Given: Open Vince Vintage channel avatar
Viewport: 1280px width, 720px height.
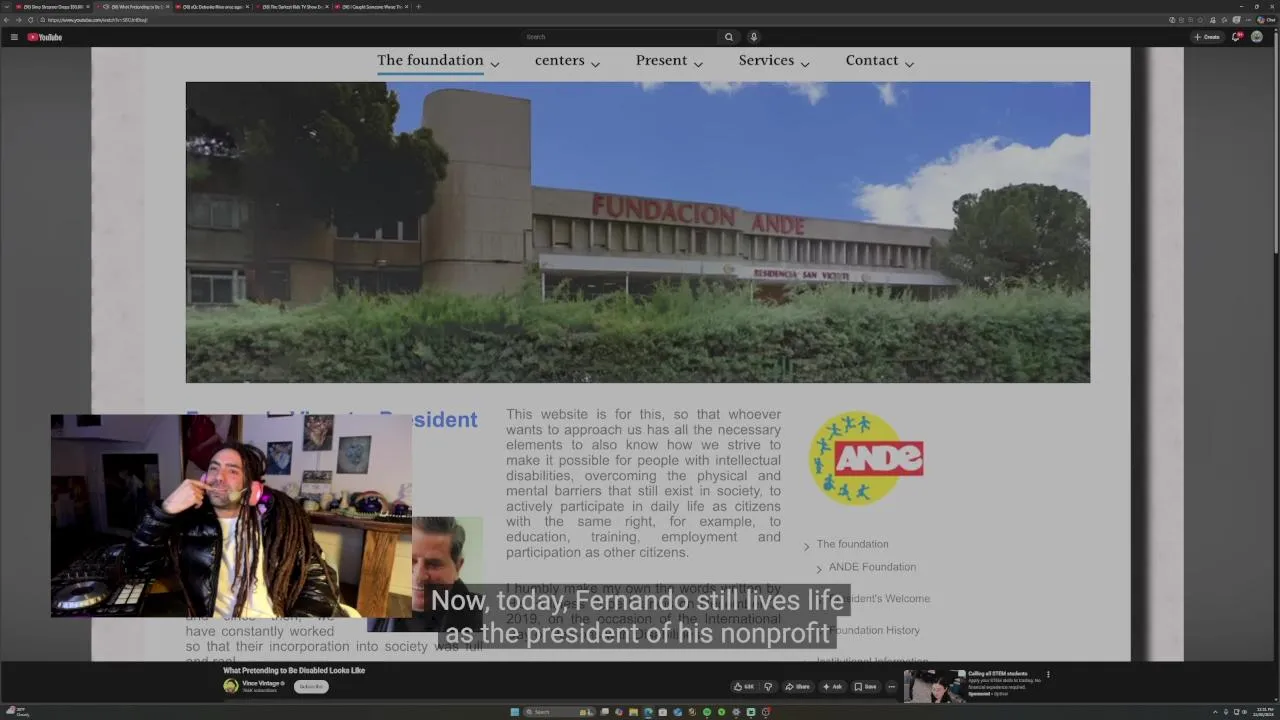Looking at the screenshot, I should tap(231, 686).
